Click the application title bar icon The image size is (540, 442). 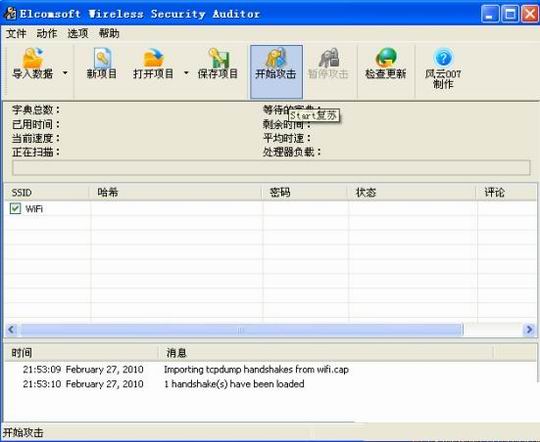pyautogui.click(x=10, y=13)
